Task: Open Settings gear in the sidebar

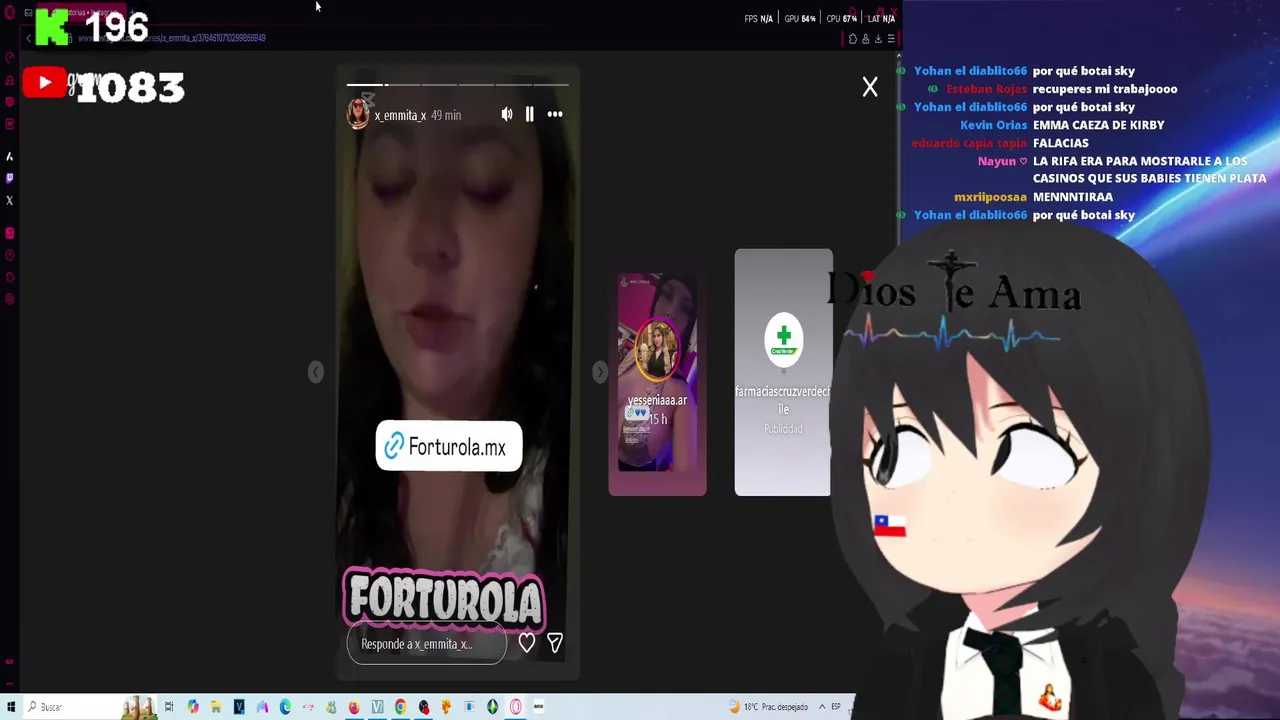Action: click(x=9, y=299)
